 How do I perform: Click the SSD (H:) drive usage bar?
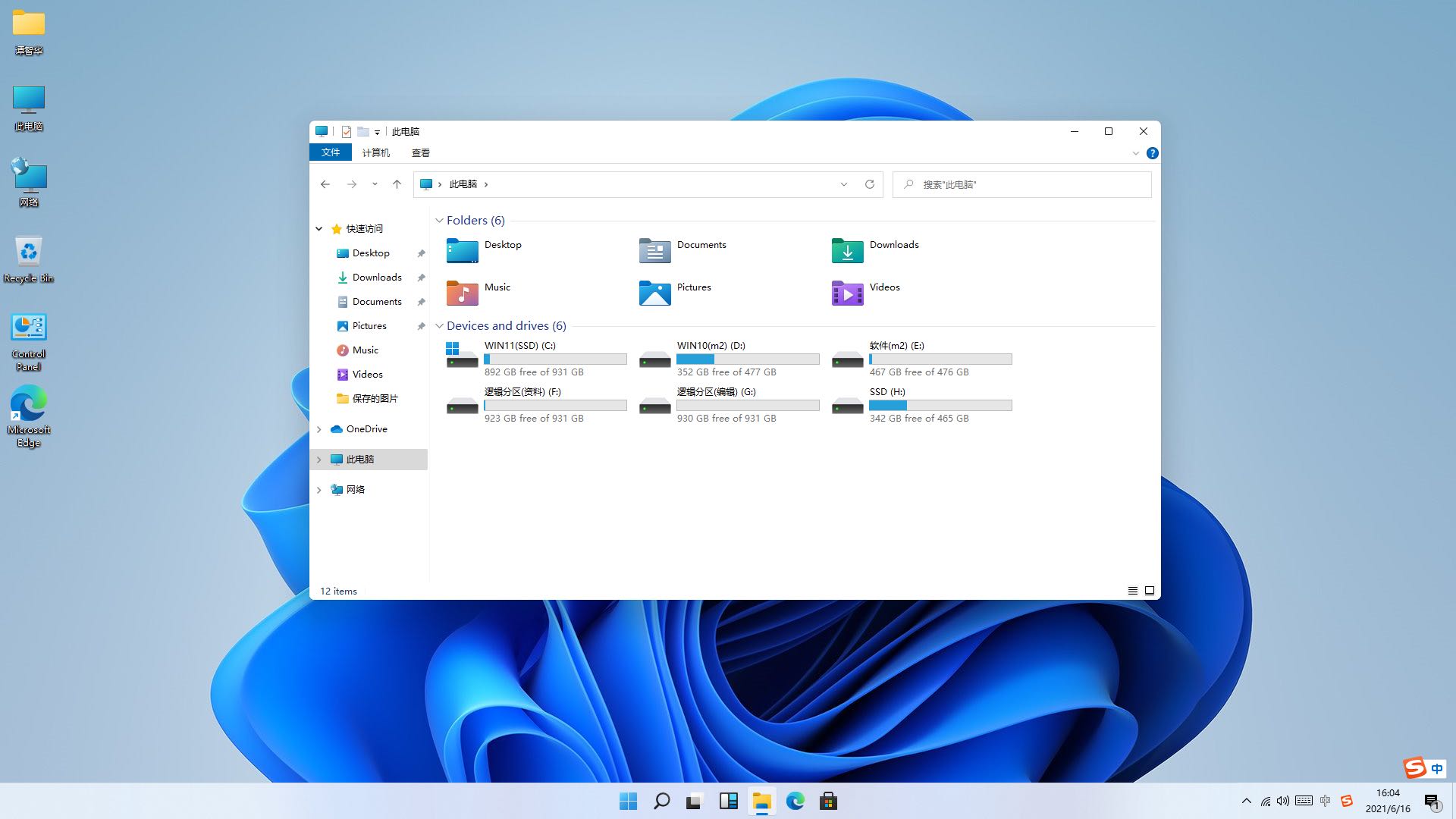[x=940, y=406]
